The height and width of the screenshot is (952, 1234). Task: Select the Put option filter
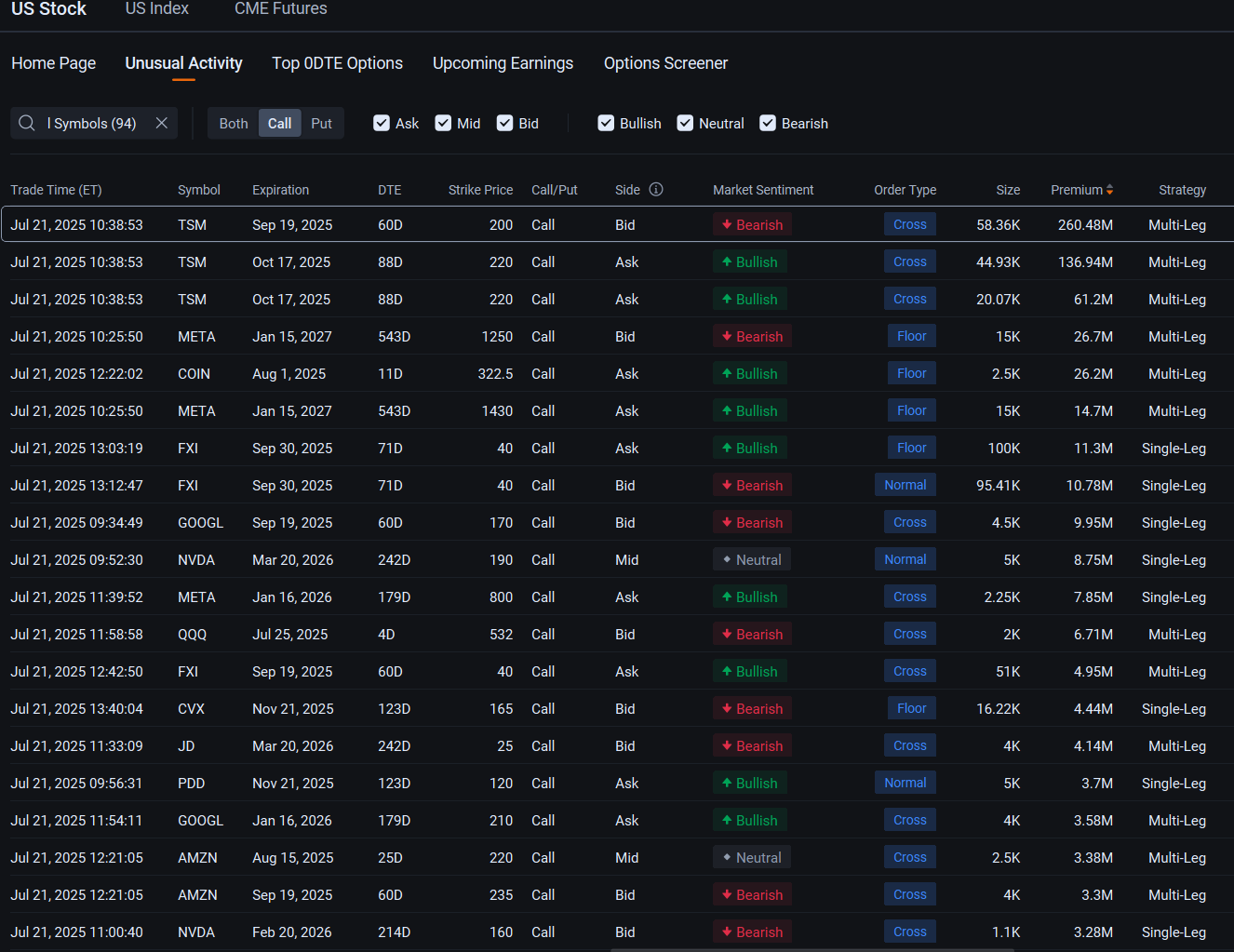[x=321, y=123]
